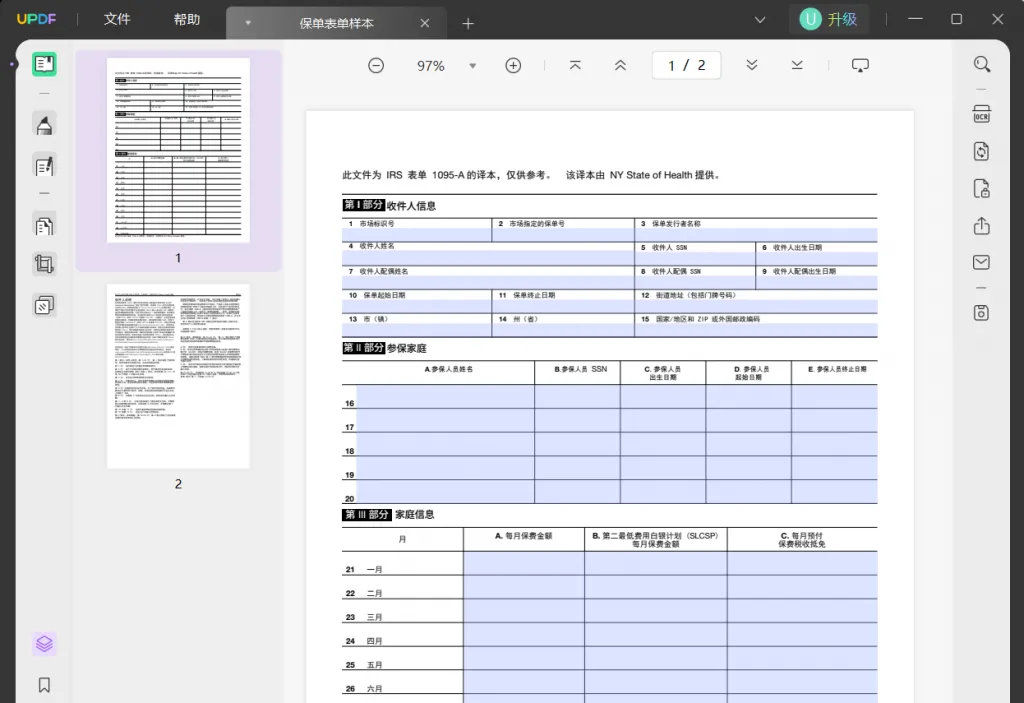Open the Organize Pages tool

(x=44, y=226)
